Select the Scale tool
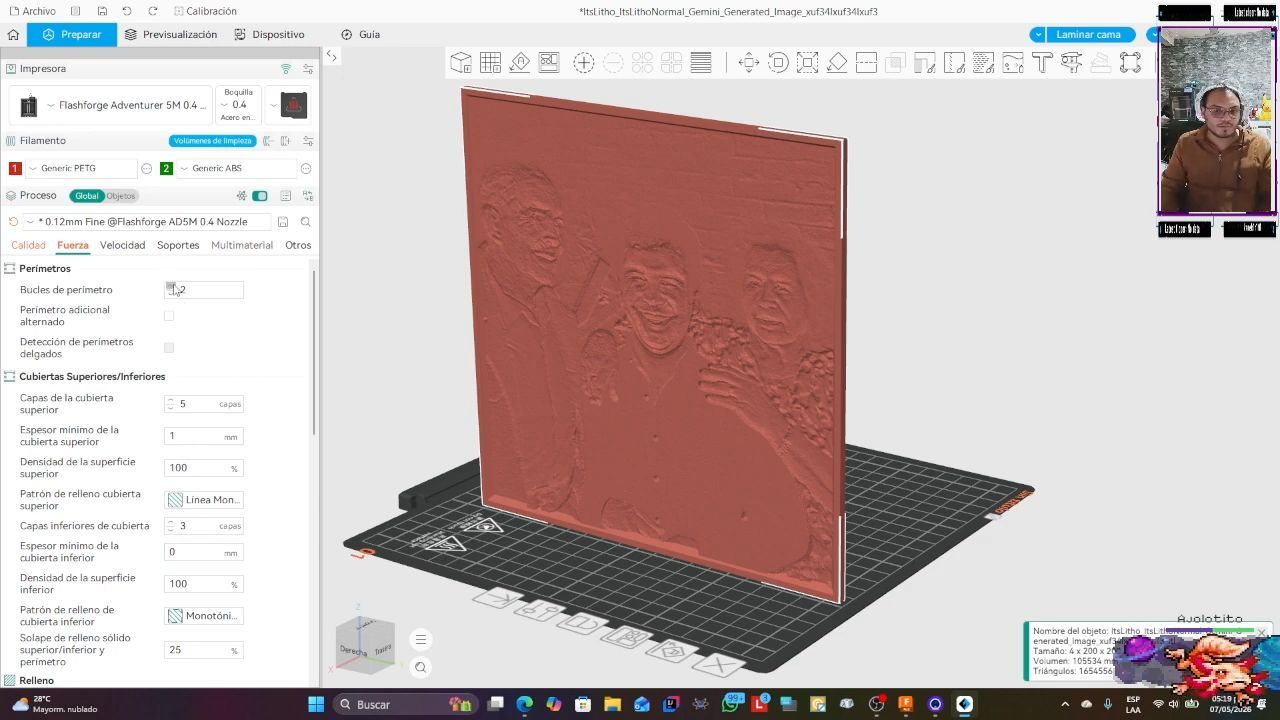This screenshot has height=720, width=1280. tap(807, 63)
